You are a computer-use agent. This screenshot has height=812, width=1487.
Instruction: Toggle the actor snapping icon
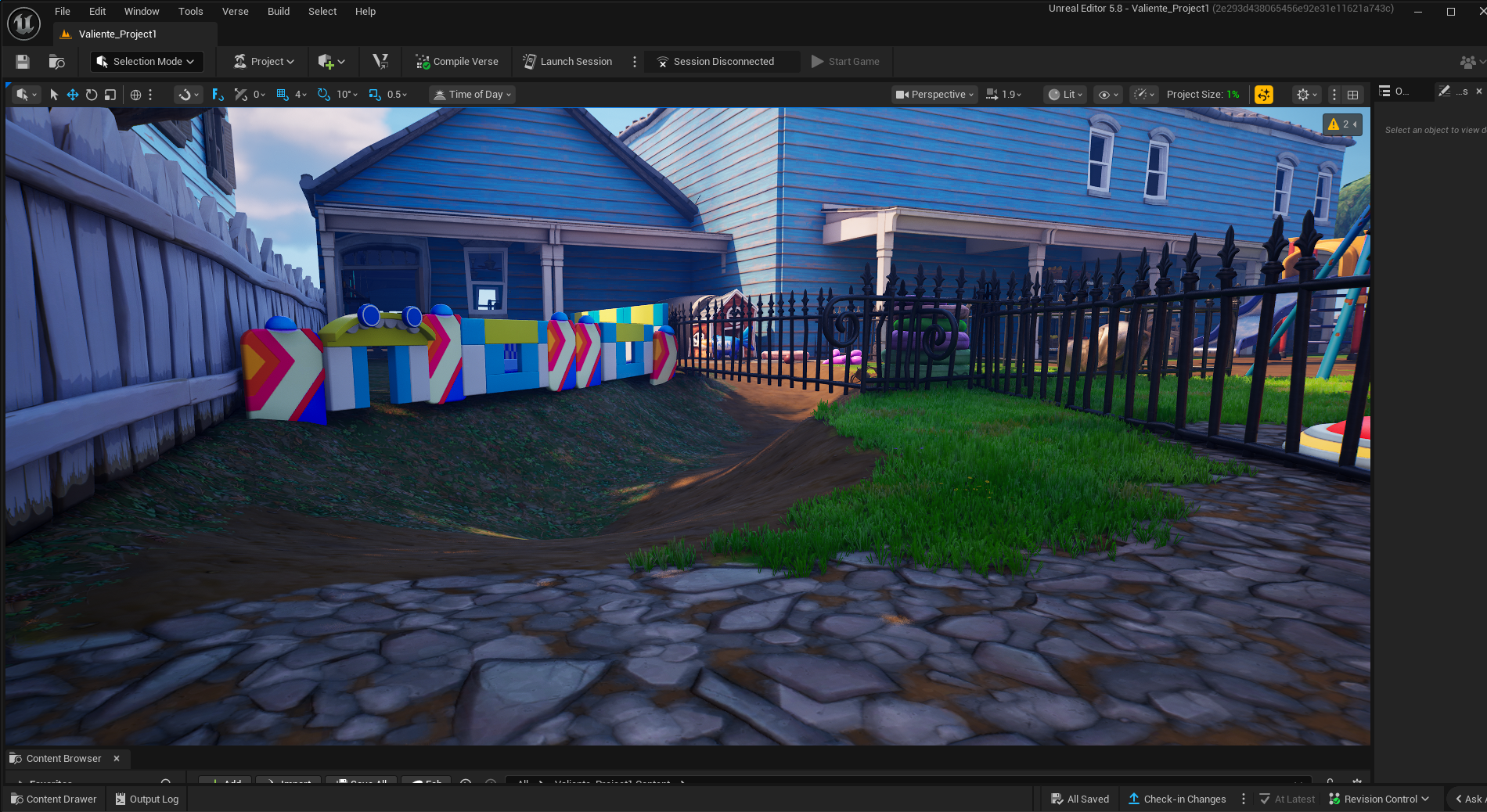click(241, 95)
